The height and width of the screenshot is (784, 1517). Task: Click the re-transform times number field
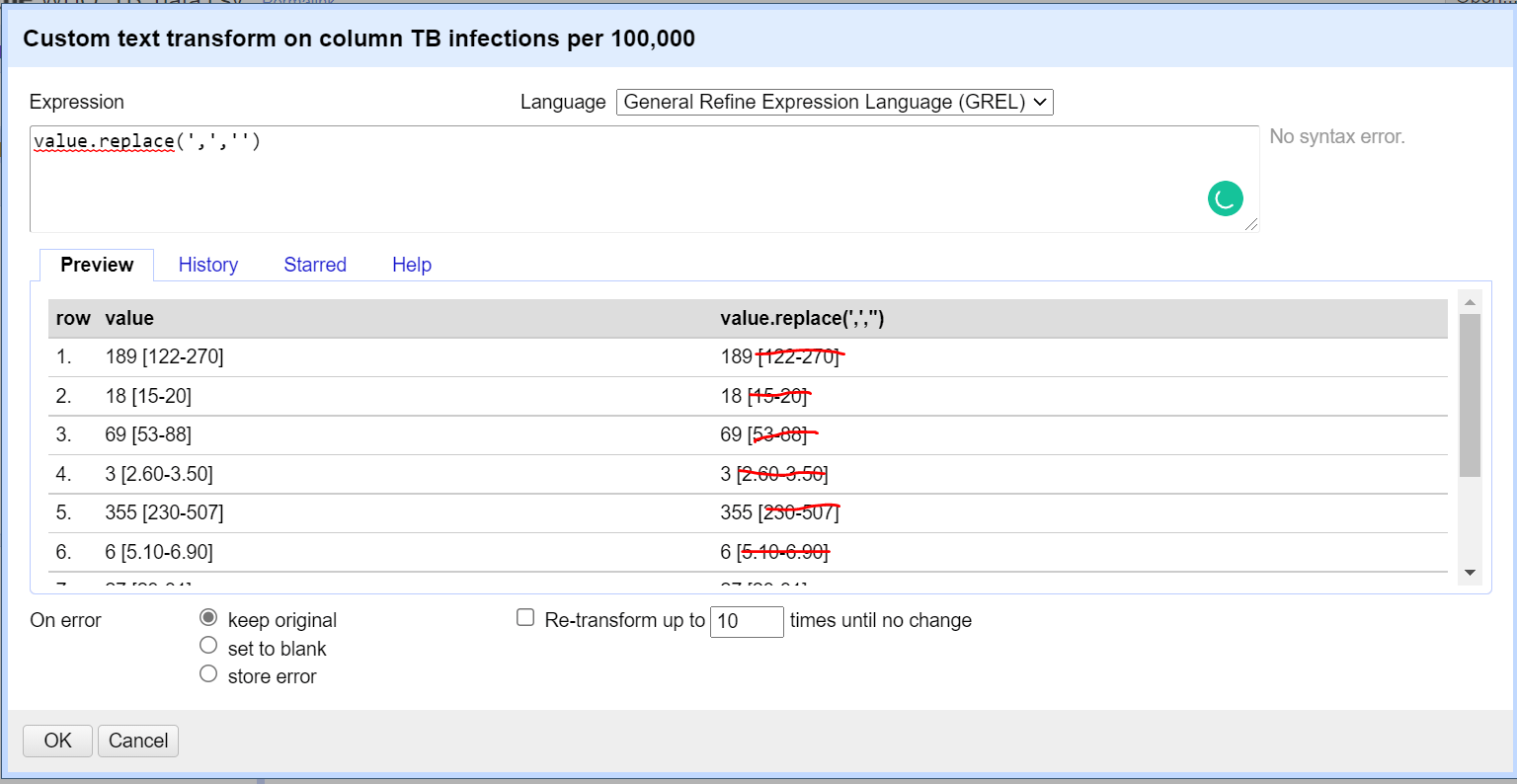tap(747, 621)
